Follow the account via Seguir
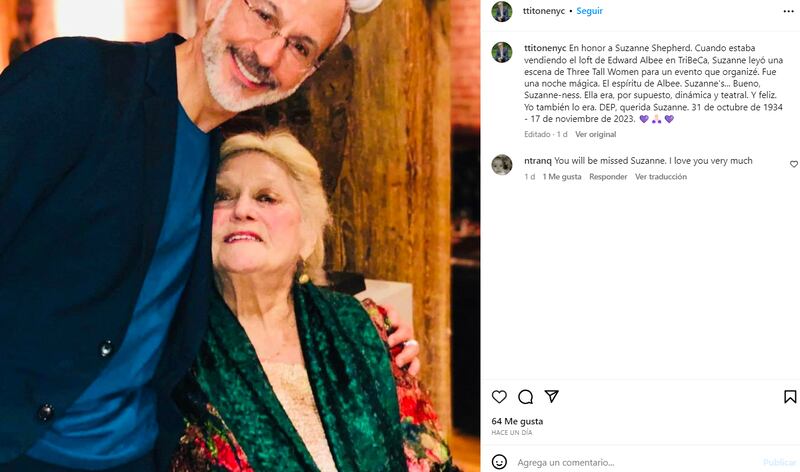The width and height of the screenshot is (800, 472). [x=589, y=12]
